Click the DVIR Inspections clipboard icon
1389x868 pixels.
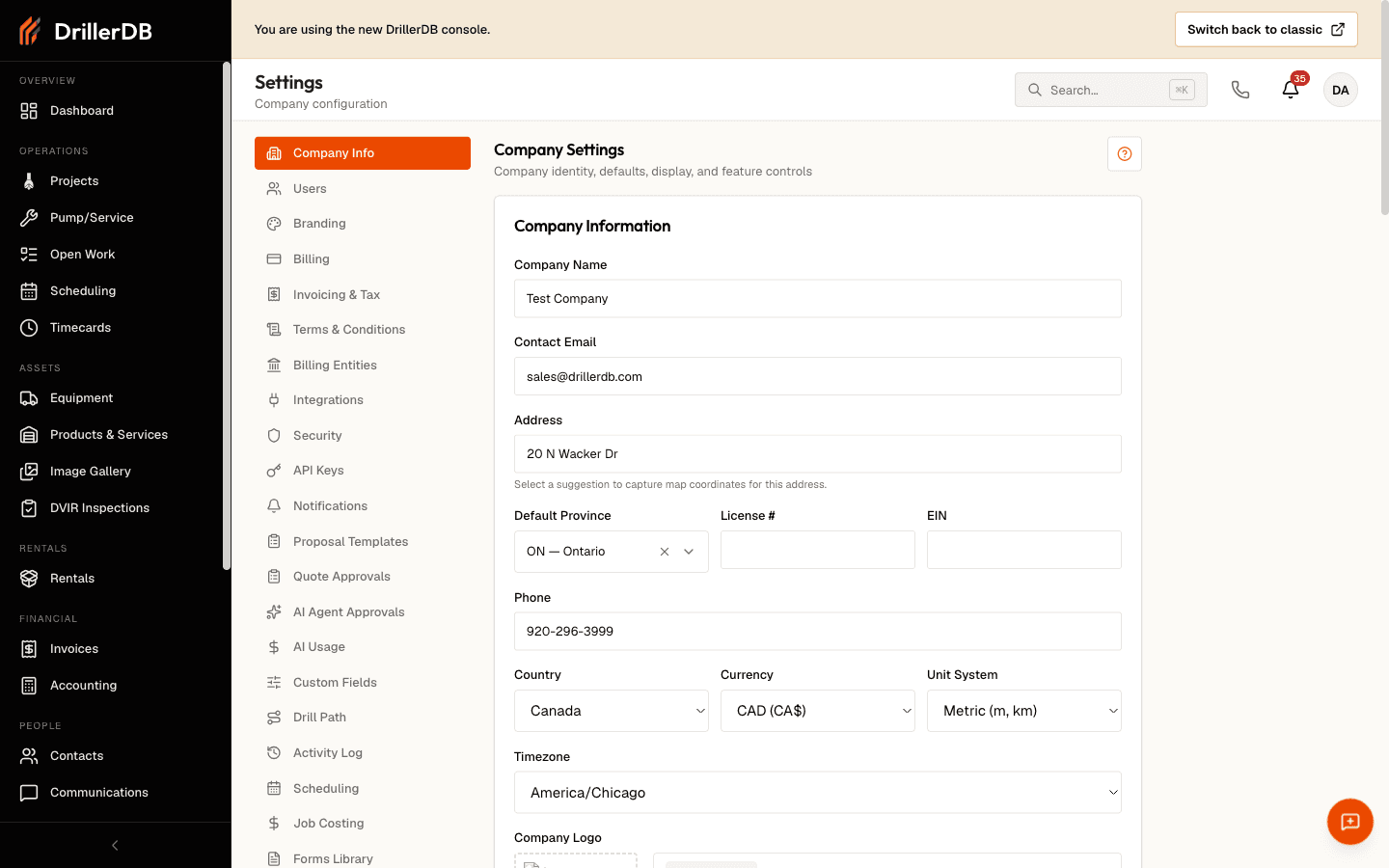(29, 508)
